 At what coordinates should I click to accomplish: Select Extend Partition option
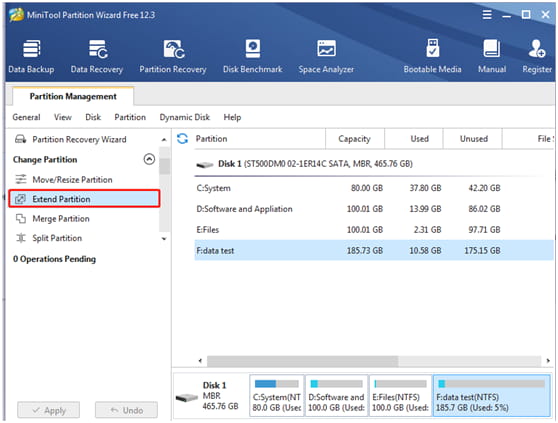point(84,199)
